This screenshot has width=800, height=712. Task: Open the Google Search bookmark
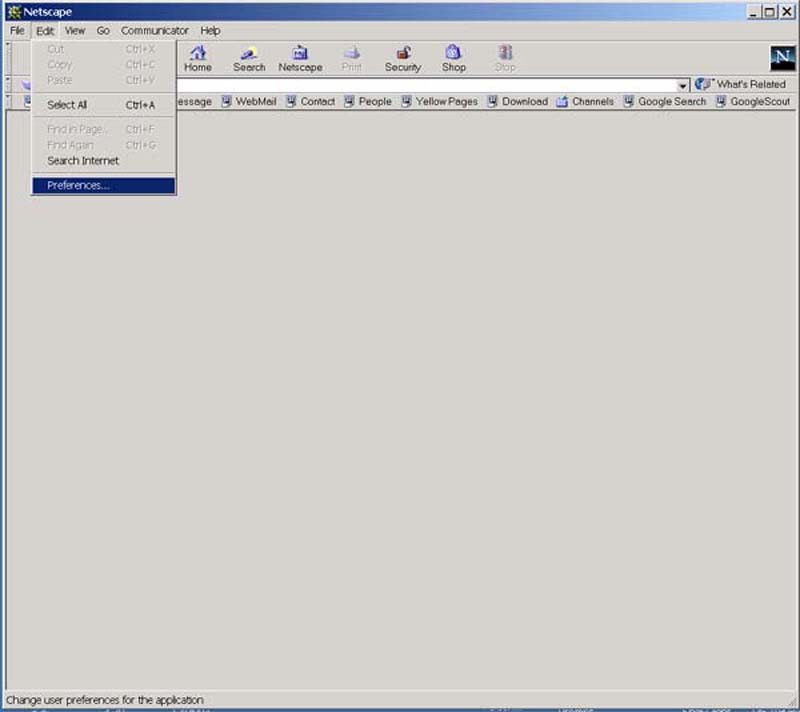665,101
